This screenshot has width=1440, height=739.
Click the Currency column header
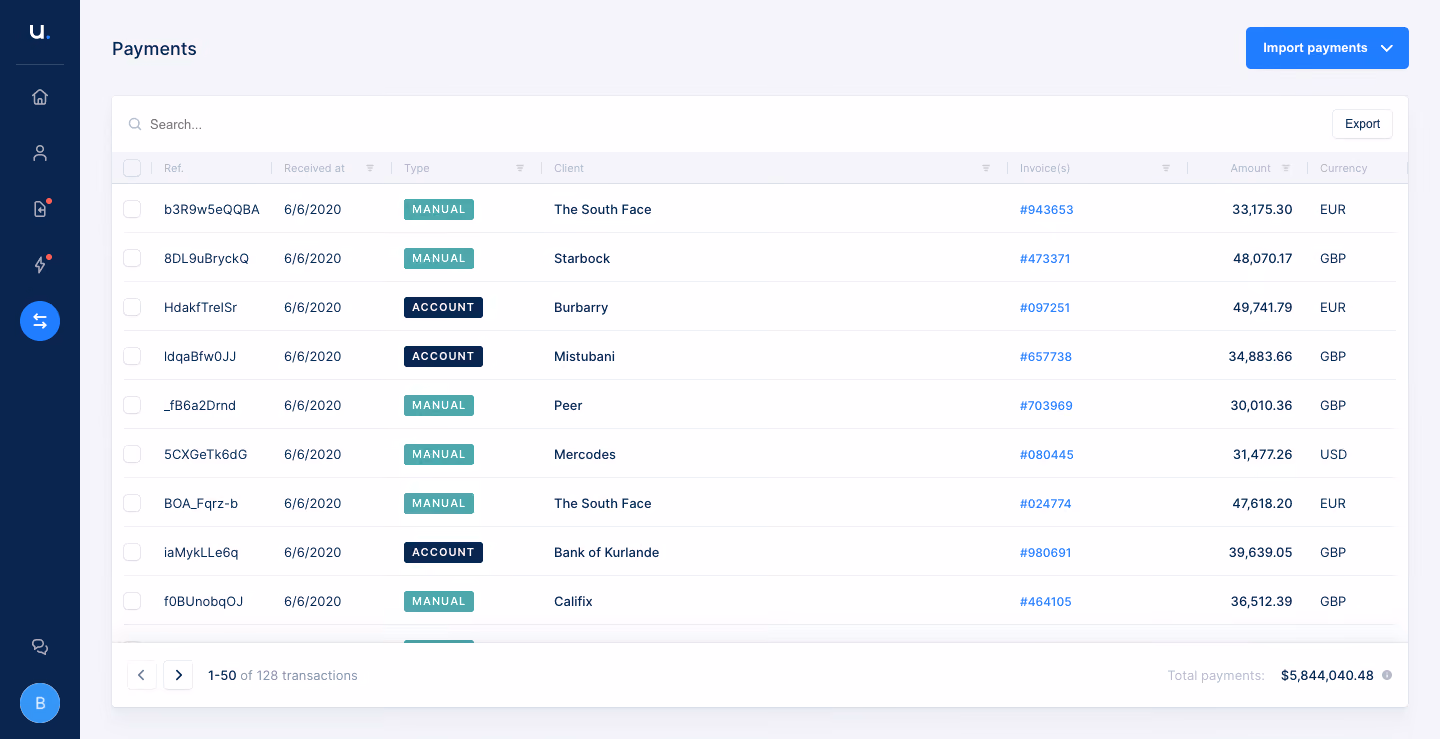(1343, 168)
